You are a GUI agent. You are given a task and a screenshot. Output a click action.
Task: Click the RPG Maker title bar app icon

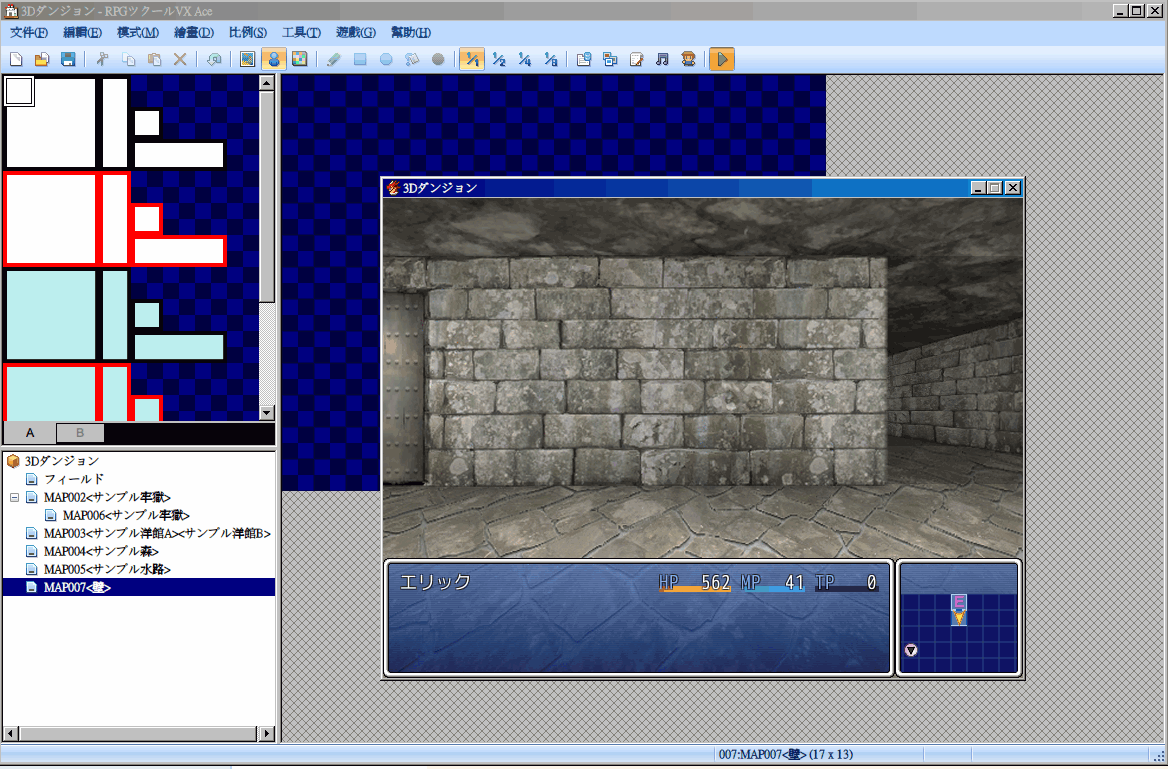11,11
